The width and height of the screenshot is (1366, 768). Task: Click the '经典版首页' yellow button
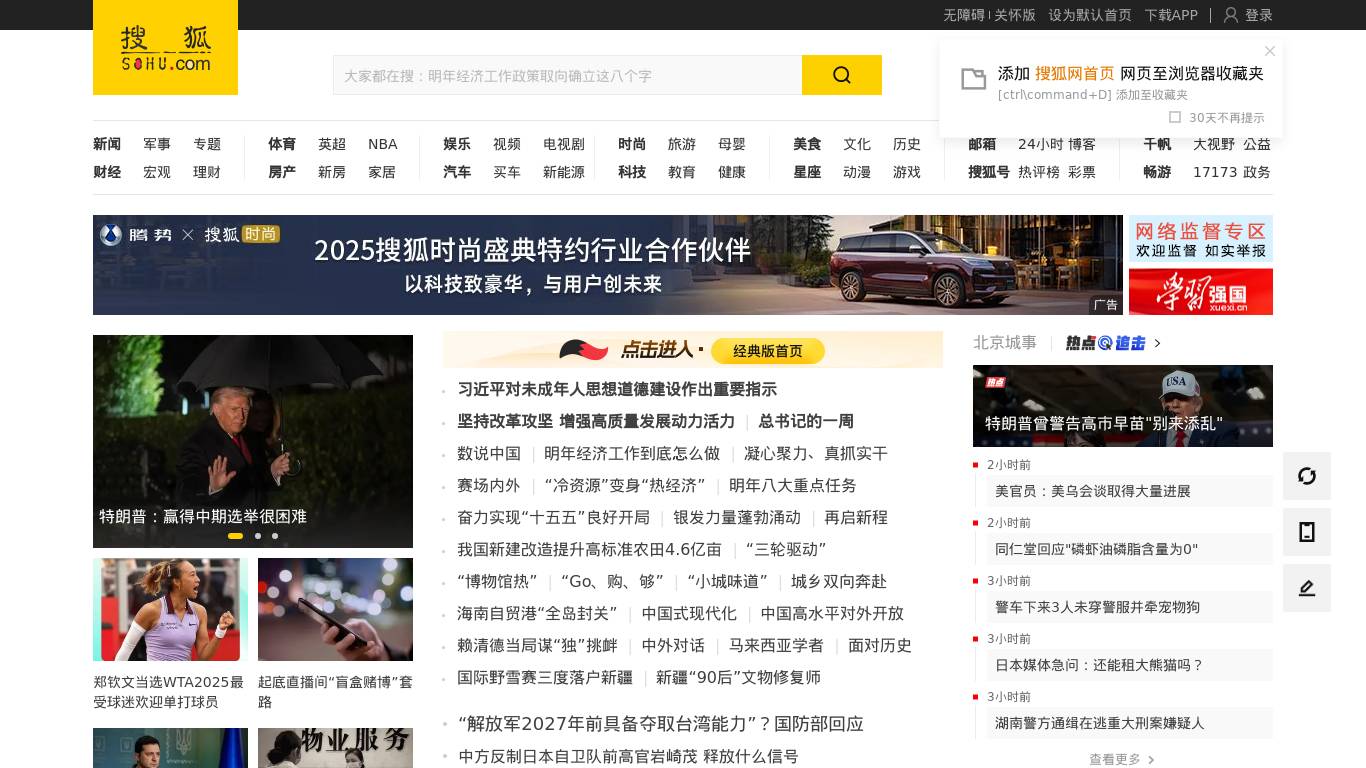tap(767, 351)
